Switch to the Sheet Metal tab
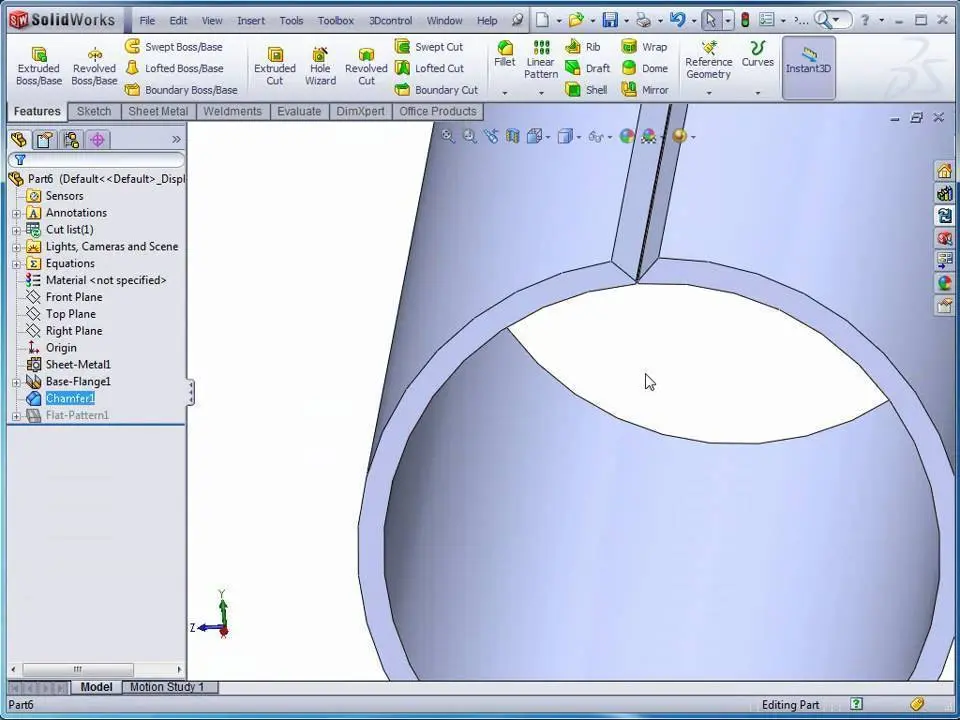The width and height of the screenshot is (960, 720). tap(158, 111)
